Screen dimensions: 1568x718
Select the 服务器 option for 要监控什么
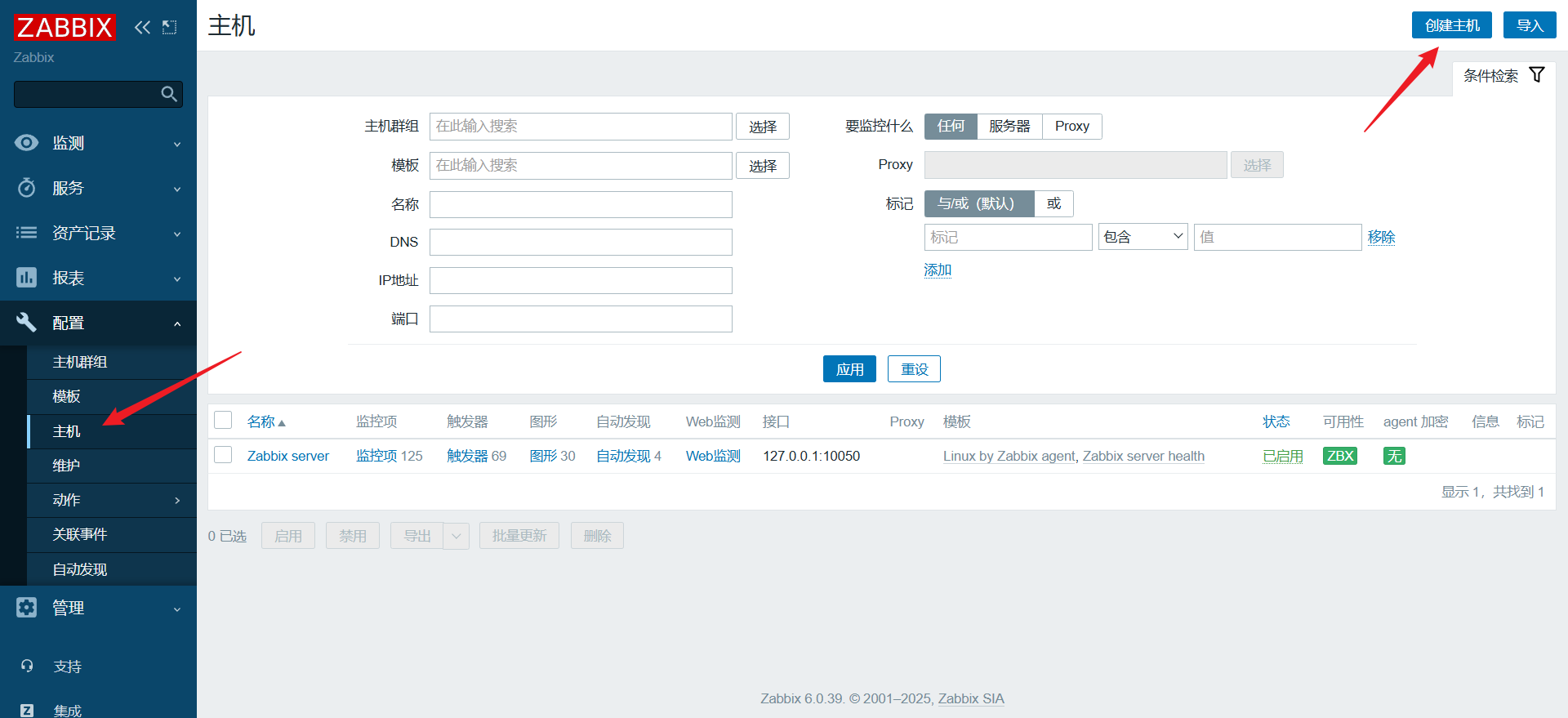pyautogui.click(x=1009, y=126)
